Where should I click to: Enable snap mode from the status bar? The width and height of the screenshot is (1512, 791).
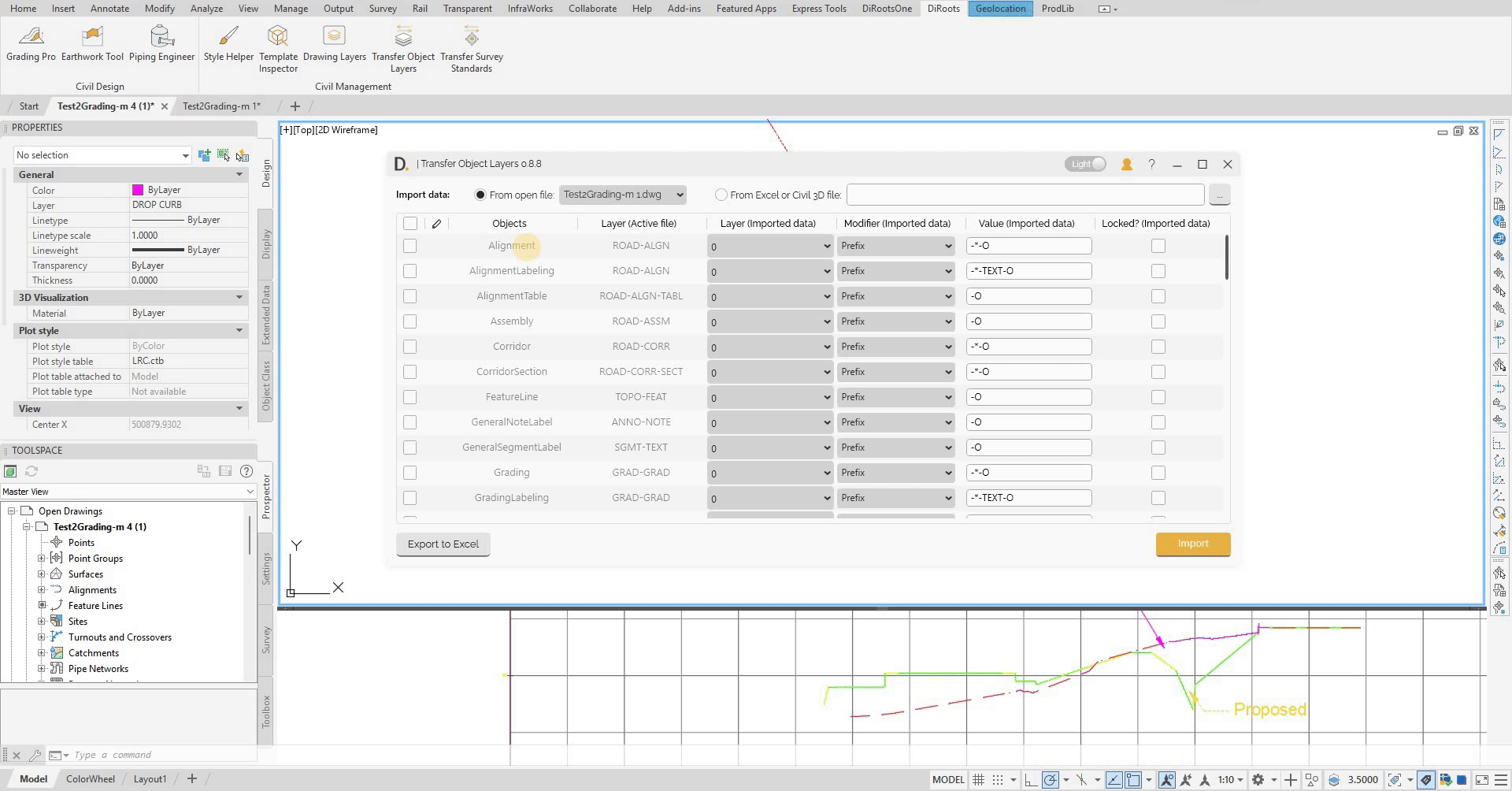(999, 779)
